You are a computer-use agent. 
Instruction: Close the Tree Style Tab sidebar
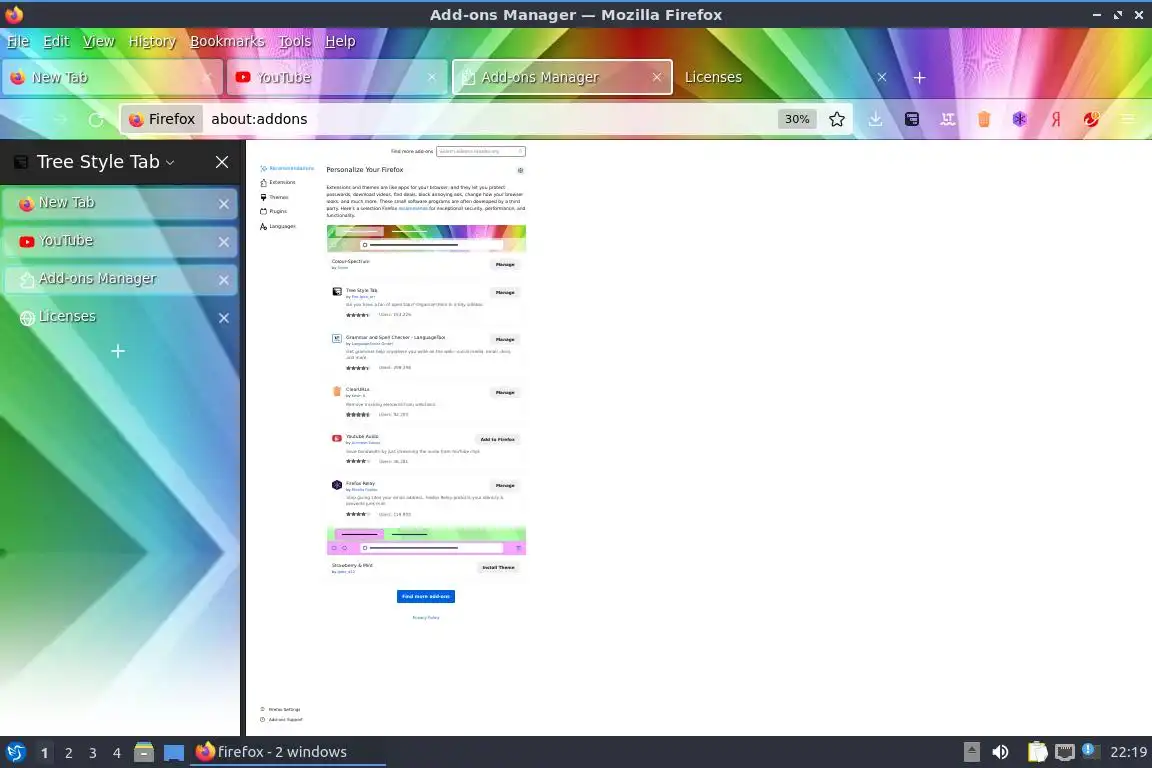(x=222, y=162)
